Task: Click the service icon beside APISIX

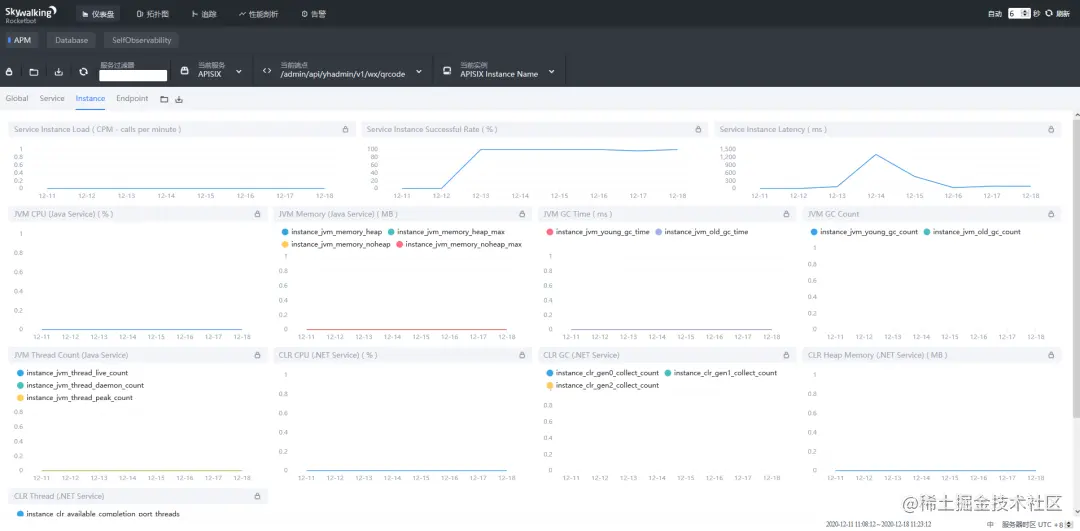Action: (x=184, y=71)
